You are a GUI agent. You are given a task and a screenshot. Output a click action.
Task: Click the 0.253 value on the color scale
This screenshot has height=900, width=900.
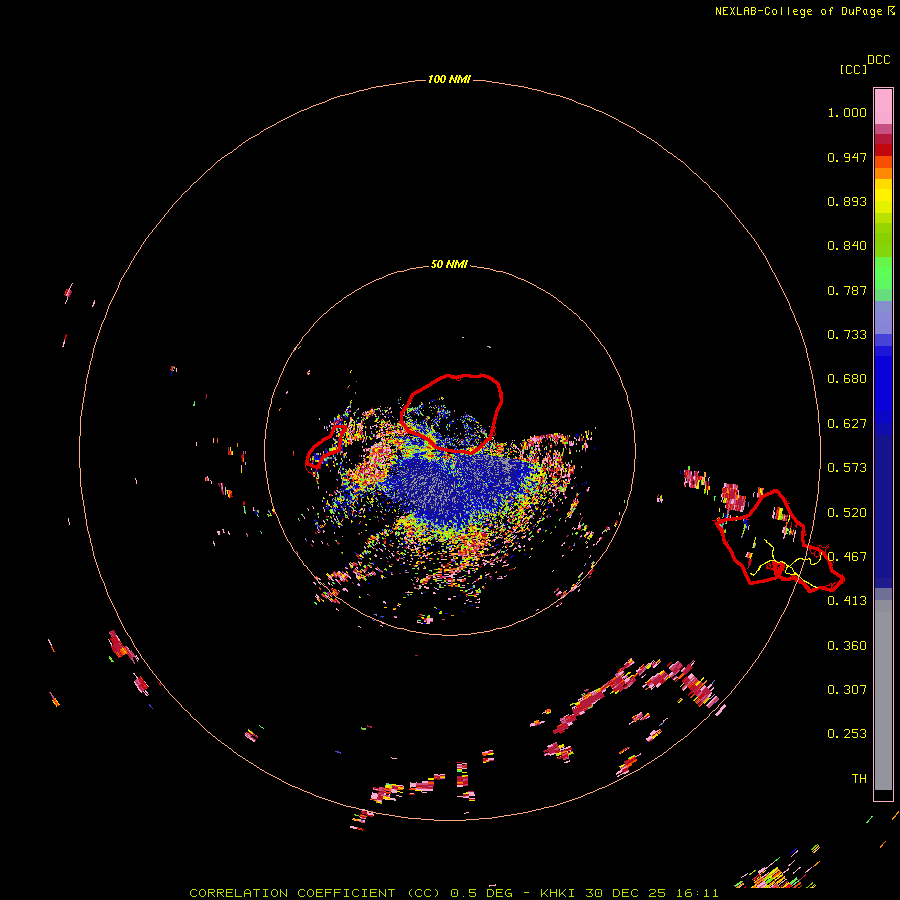(x=847, y=734)
